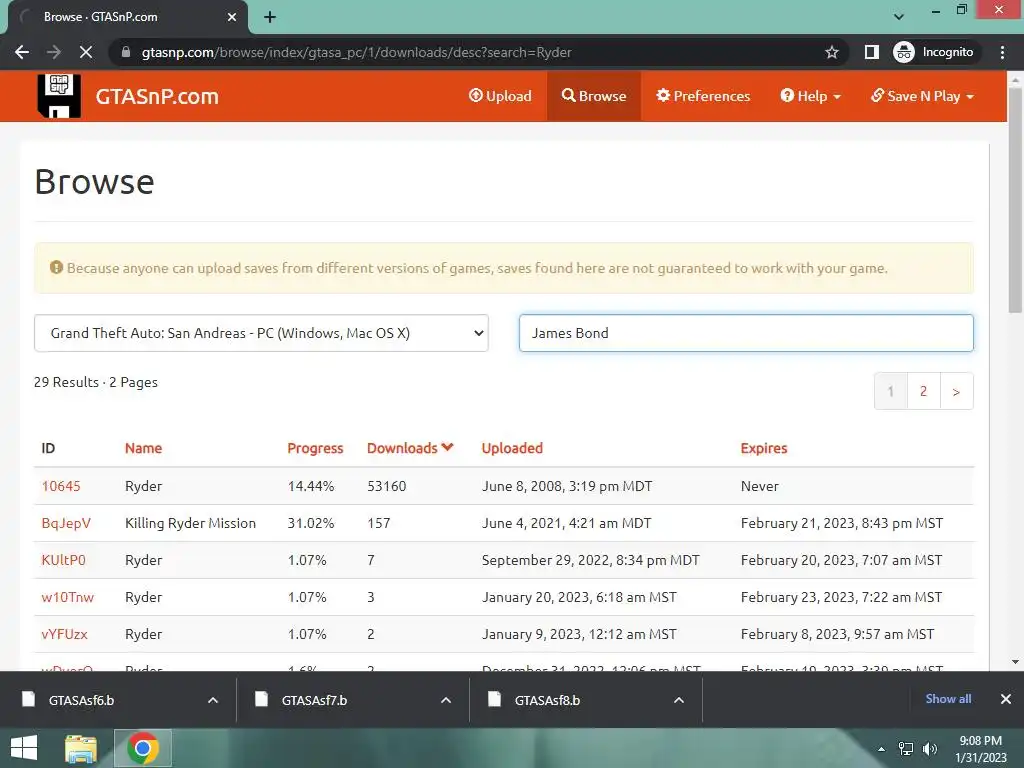Open save ID BqJepV
Viewport: 1024px width, 768px height.
coord(66,523)
